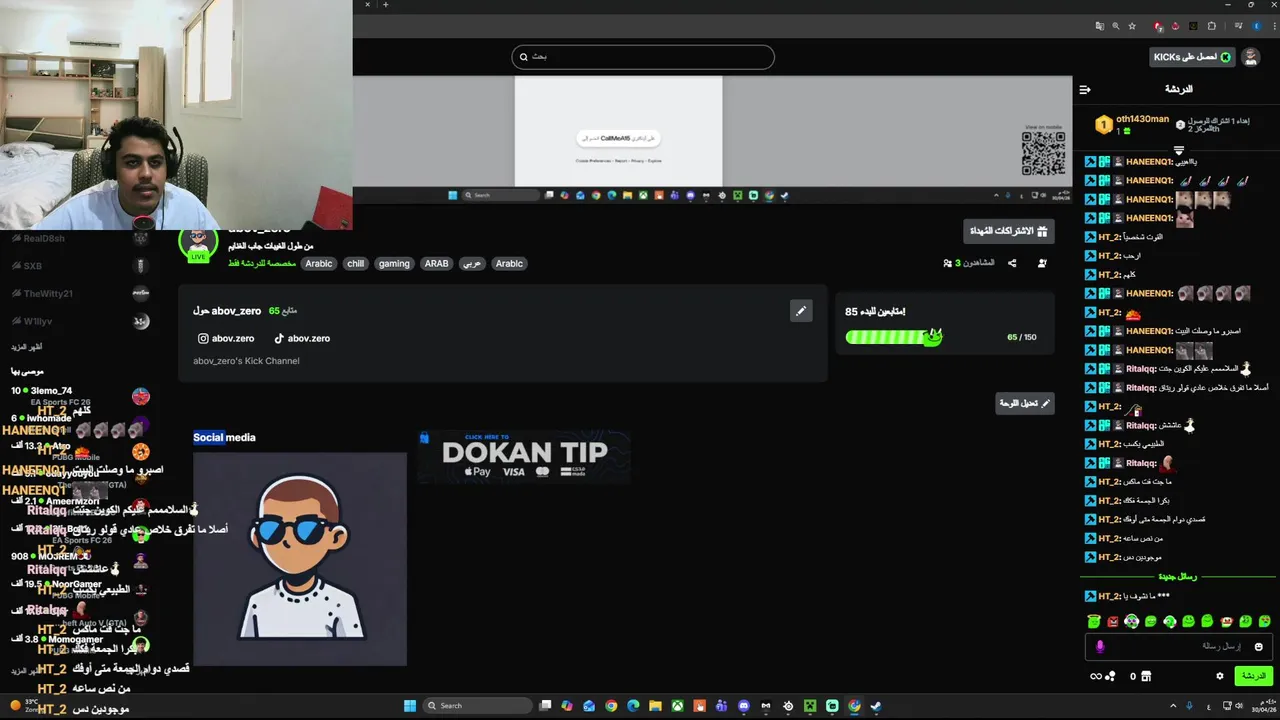Click the edit panel button with pencil
This screenshot has width=1280, height=720.
tap(1025, 403)
